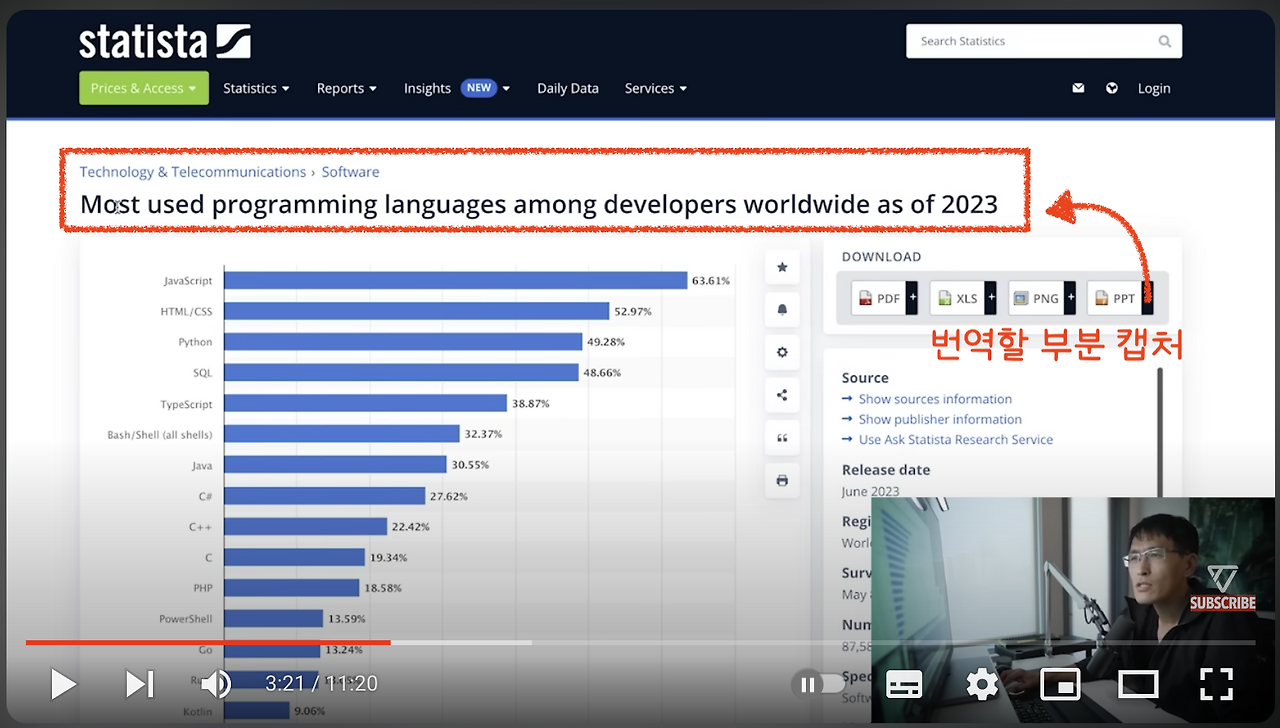Click the bell notification icon
This screenshot has height=728, width=1280.
(x=782, y=310)
